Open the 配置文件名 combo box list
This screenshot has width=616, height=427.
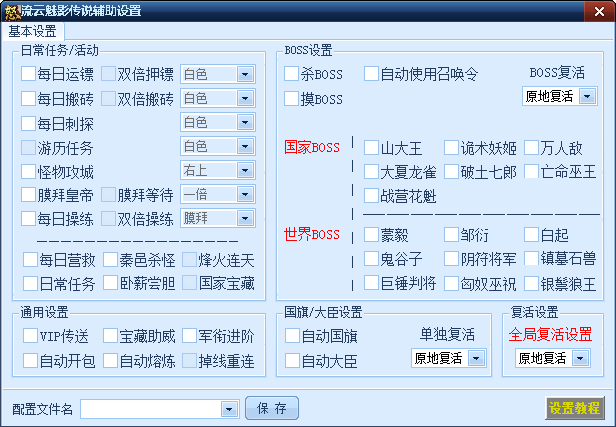pyautogui.click(x=230, y=408)
